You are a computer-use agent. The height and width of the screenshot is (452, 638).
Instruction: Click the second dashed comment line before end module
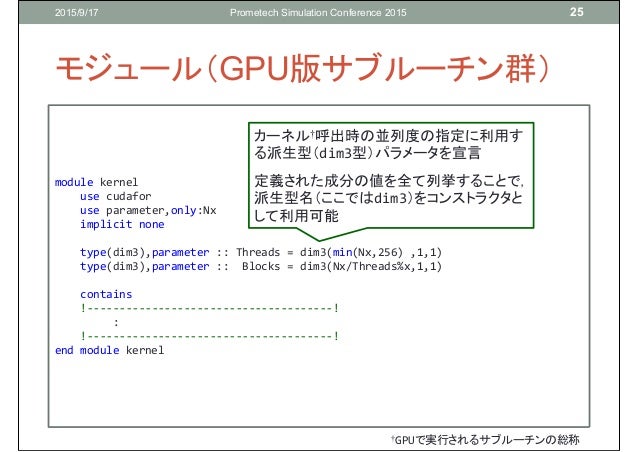(x=210, y=336)
